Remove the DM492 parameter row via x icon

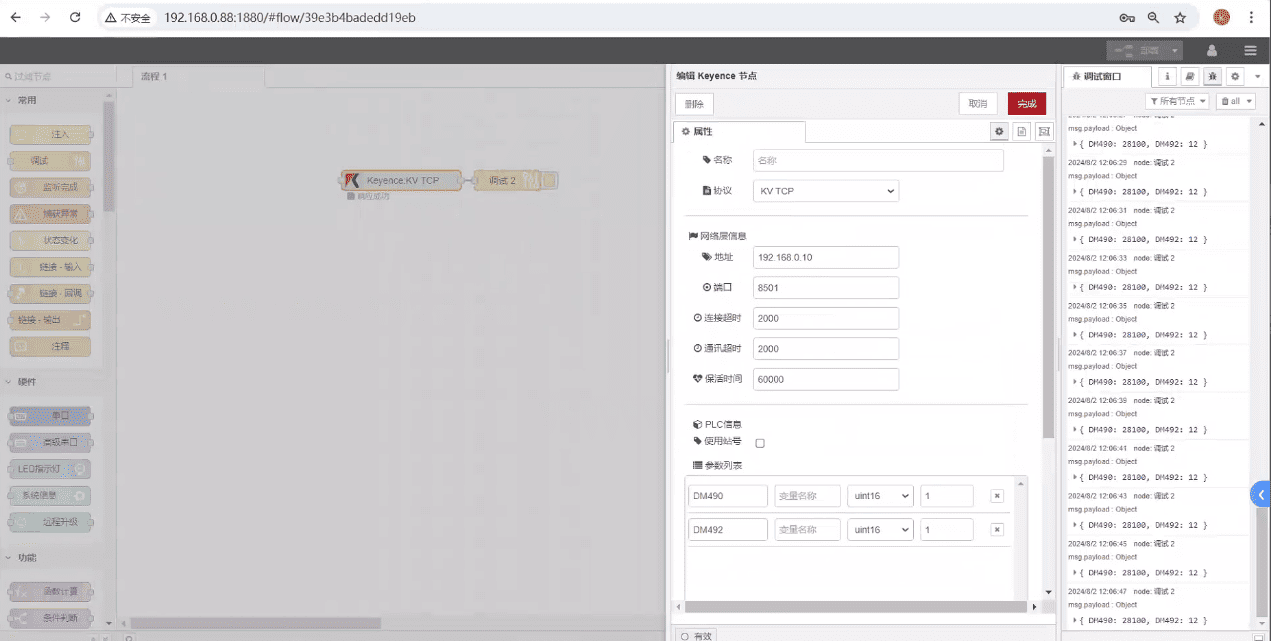coord(996,529)
